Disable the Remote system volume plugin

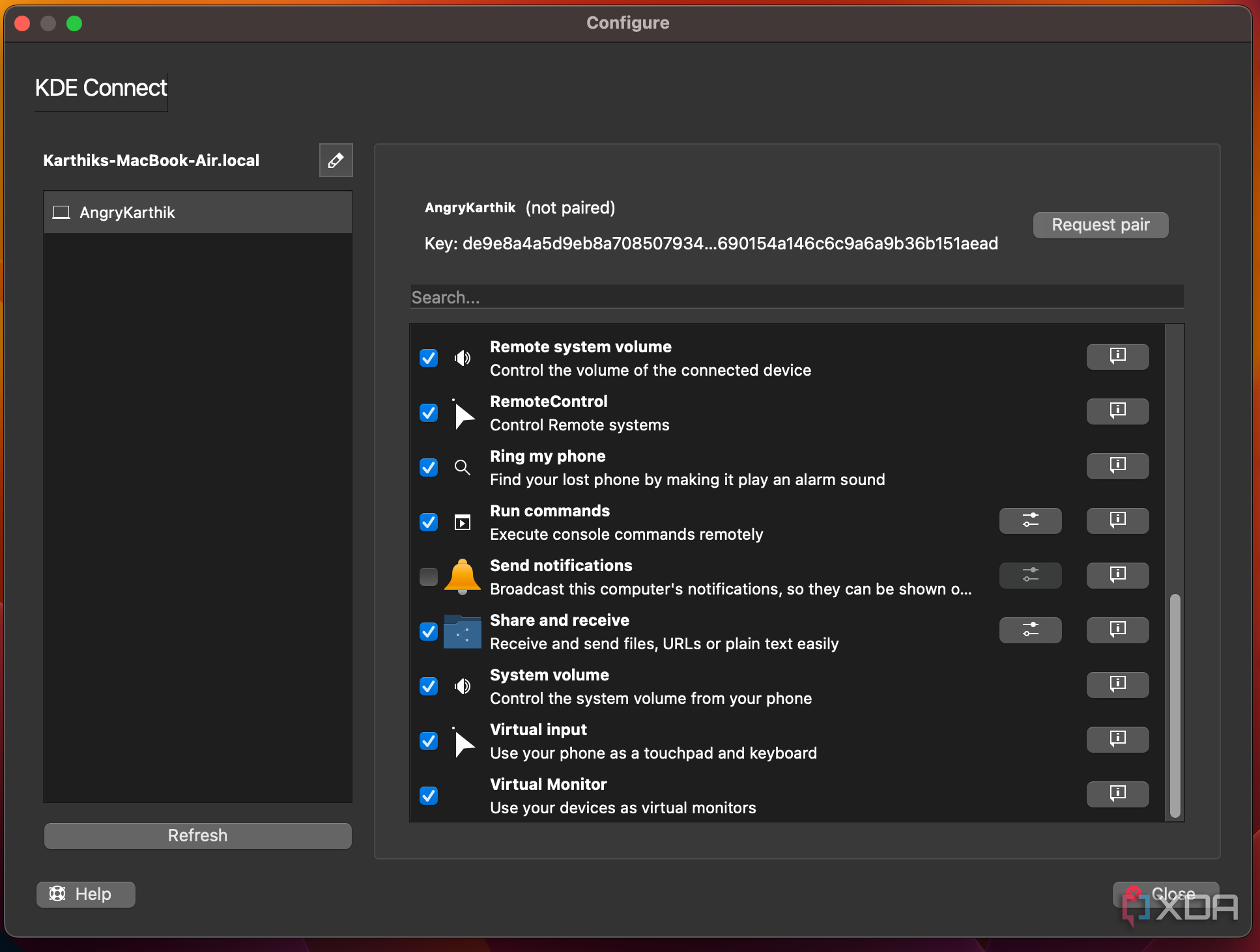tap(428, 358)
